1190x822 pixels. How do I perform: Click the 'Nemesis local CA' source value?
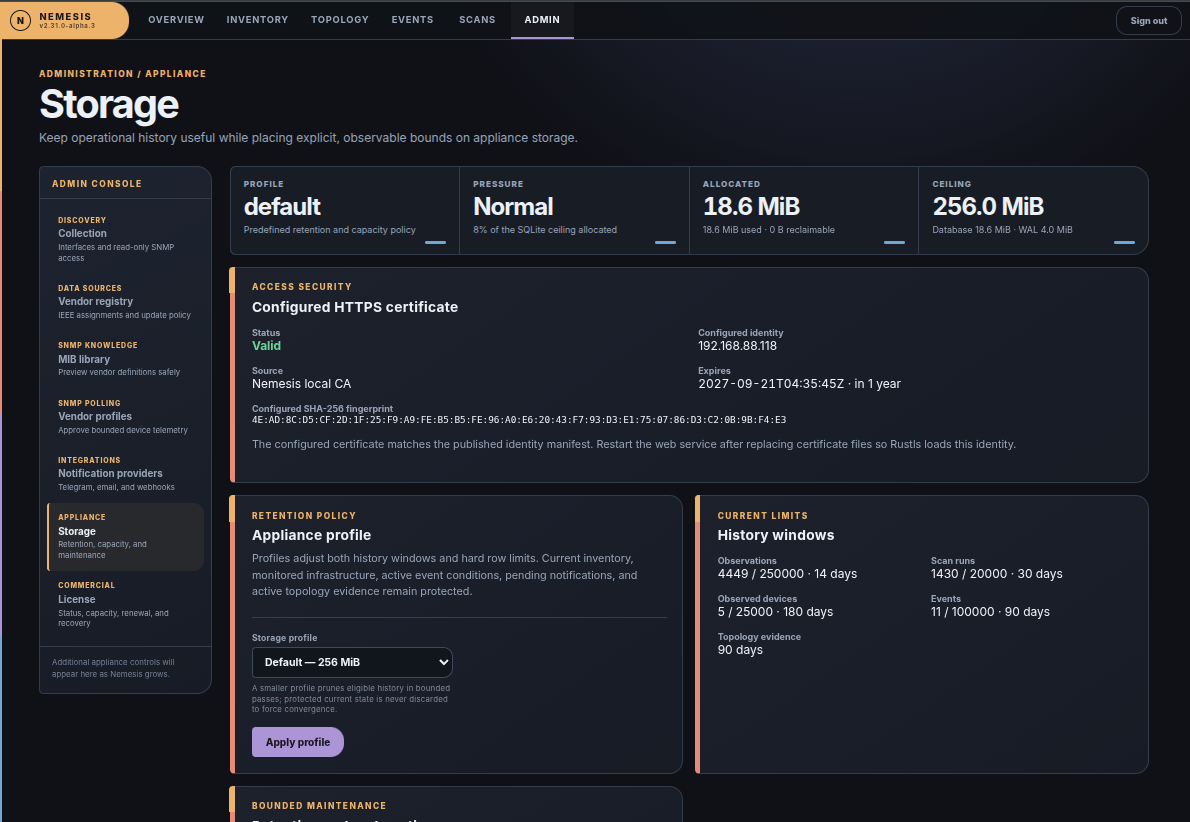click(x=301, y=383)
